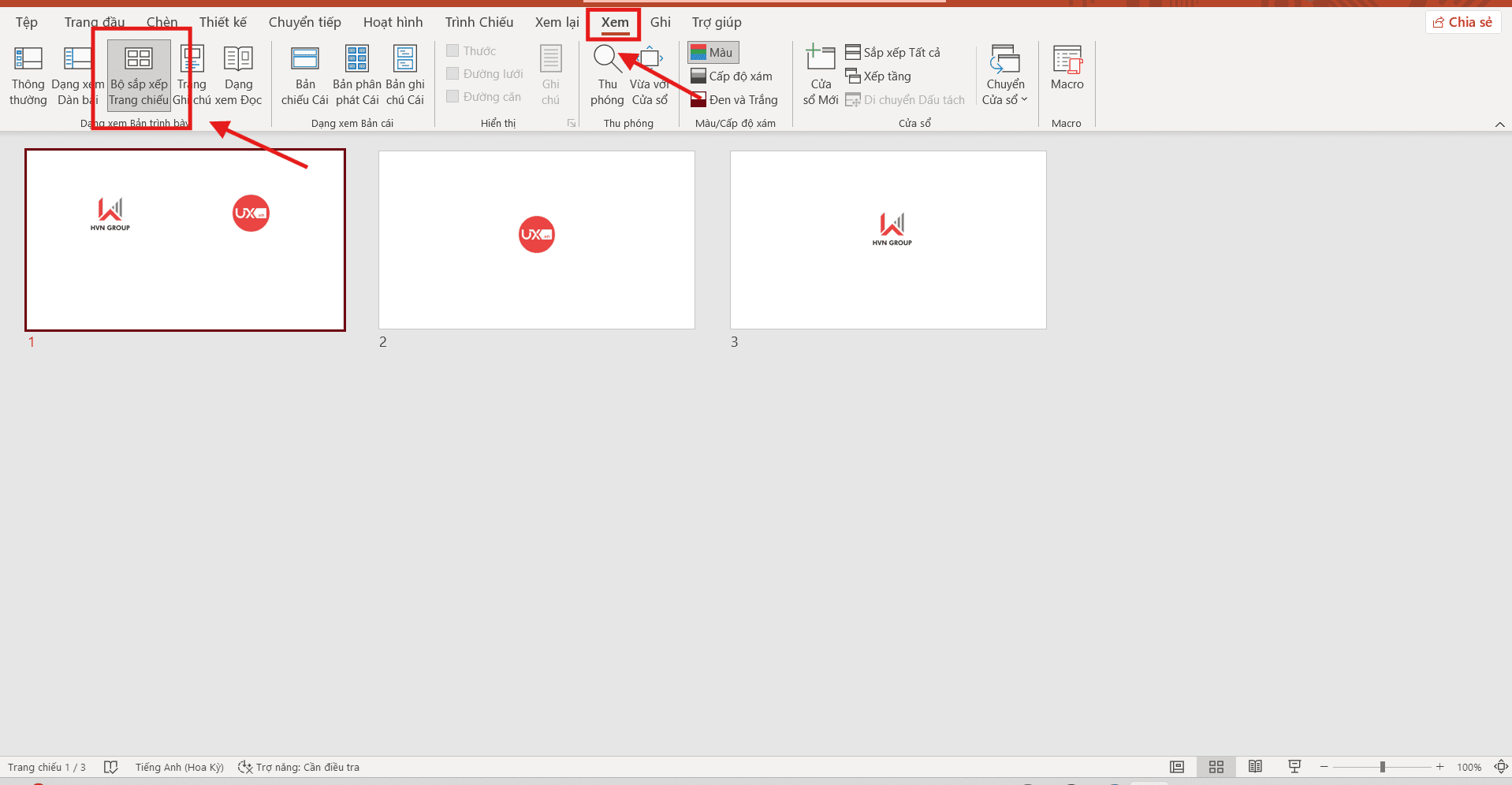Open Bản phân phát Cái view

point(356,74)
